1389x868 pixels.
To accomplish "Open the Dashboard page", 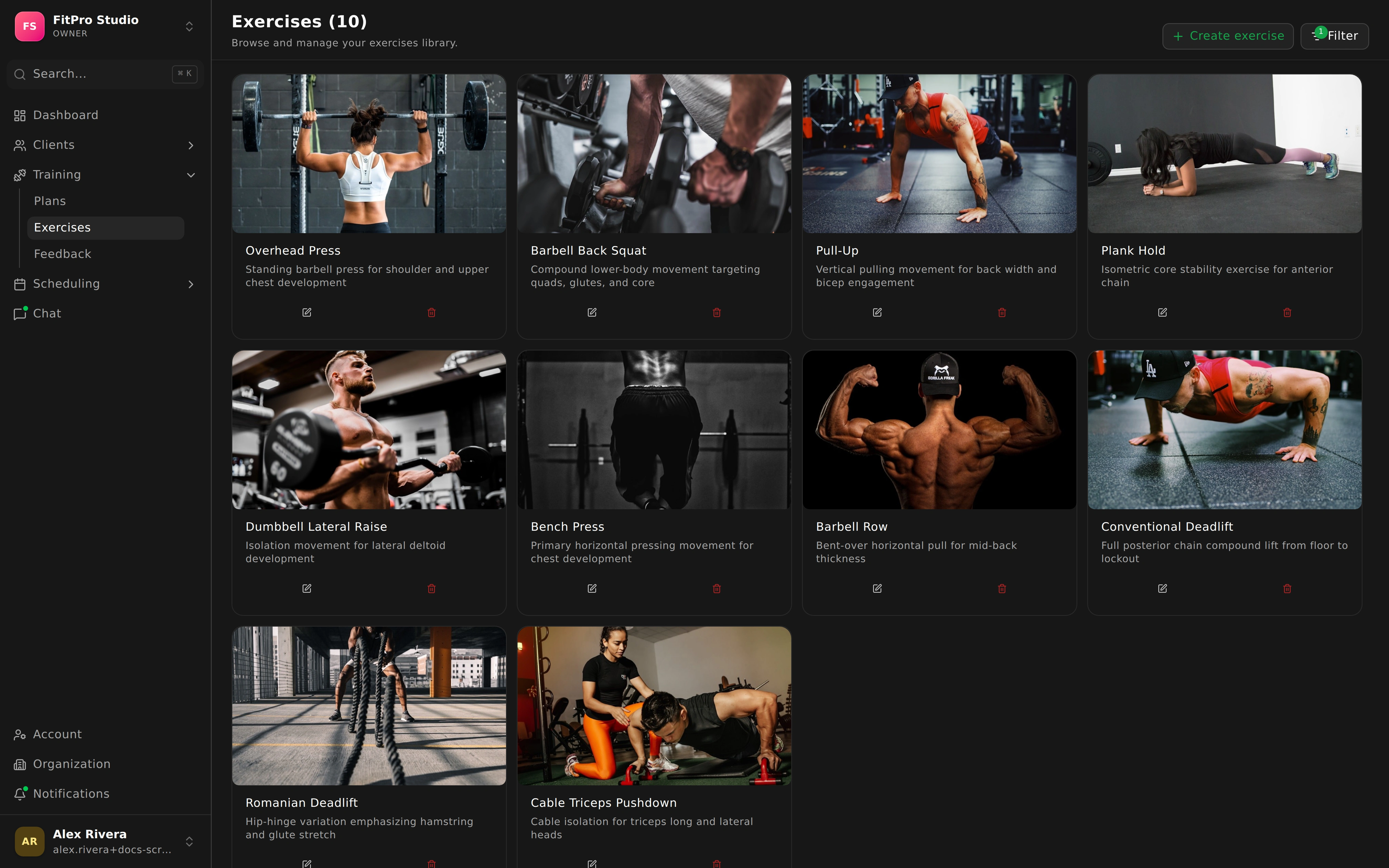I will (106, 115).
